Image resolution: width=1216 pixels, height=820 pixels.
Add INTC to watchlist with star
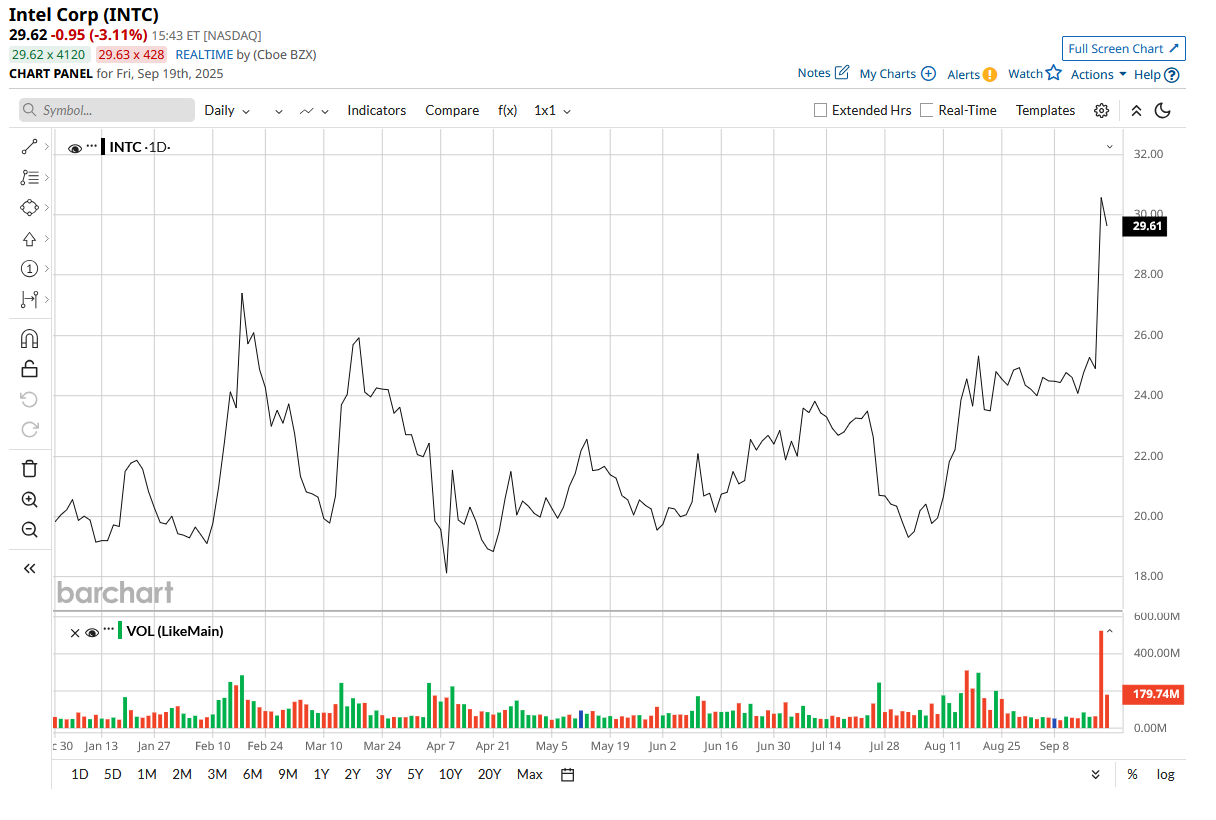tap(1053, 73)
